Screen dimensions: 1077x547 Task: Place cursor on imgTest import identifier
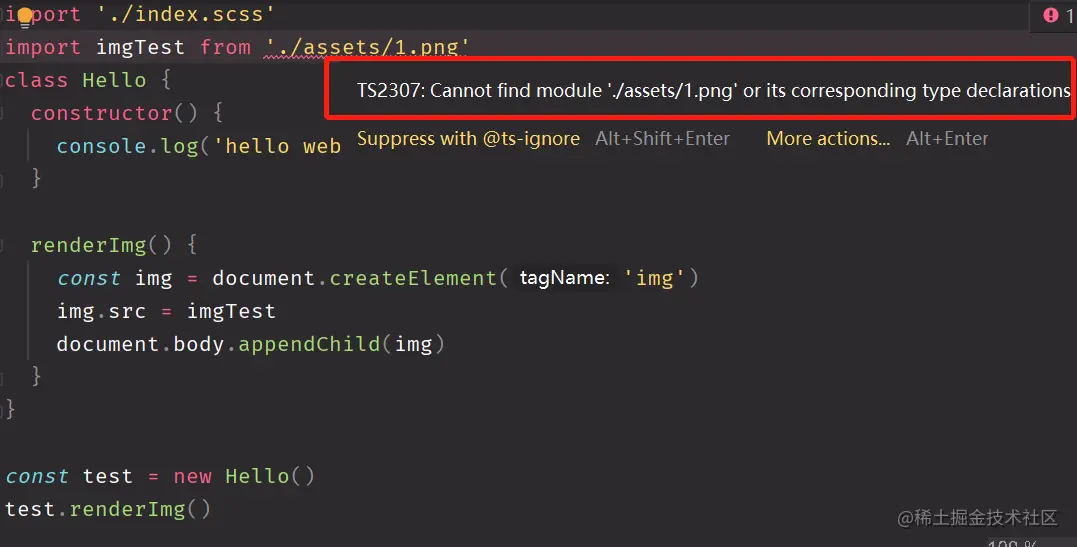140,47
